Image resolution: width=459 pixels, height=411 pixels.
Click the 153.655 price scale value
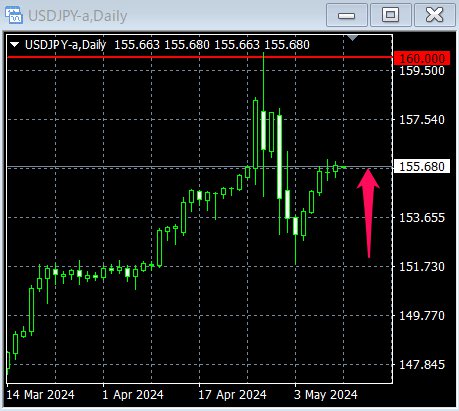pos(422,218)
